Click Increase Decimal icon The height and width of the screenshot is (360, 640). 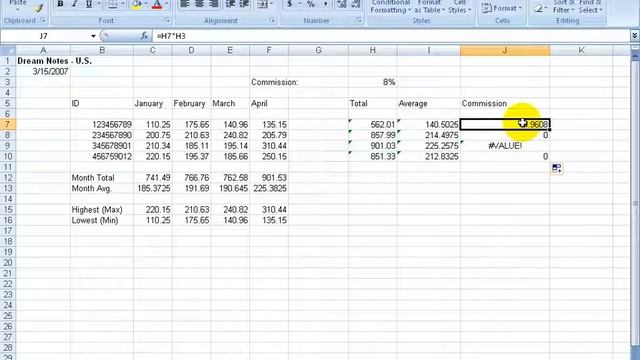(342, 4)
